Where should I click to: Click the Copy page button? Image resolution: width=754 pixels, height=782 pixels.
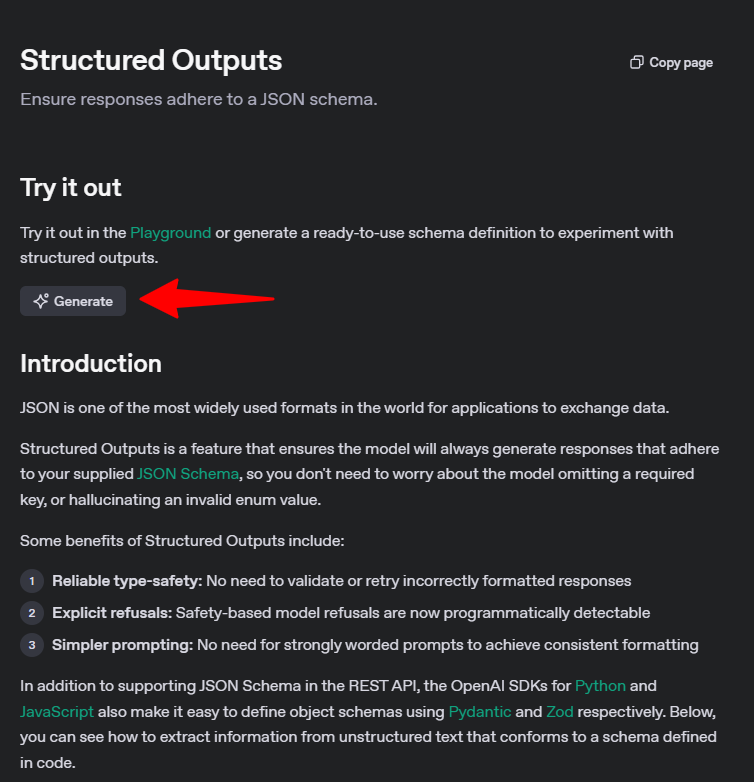tap(672, 62)
